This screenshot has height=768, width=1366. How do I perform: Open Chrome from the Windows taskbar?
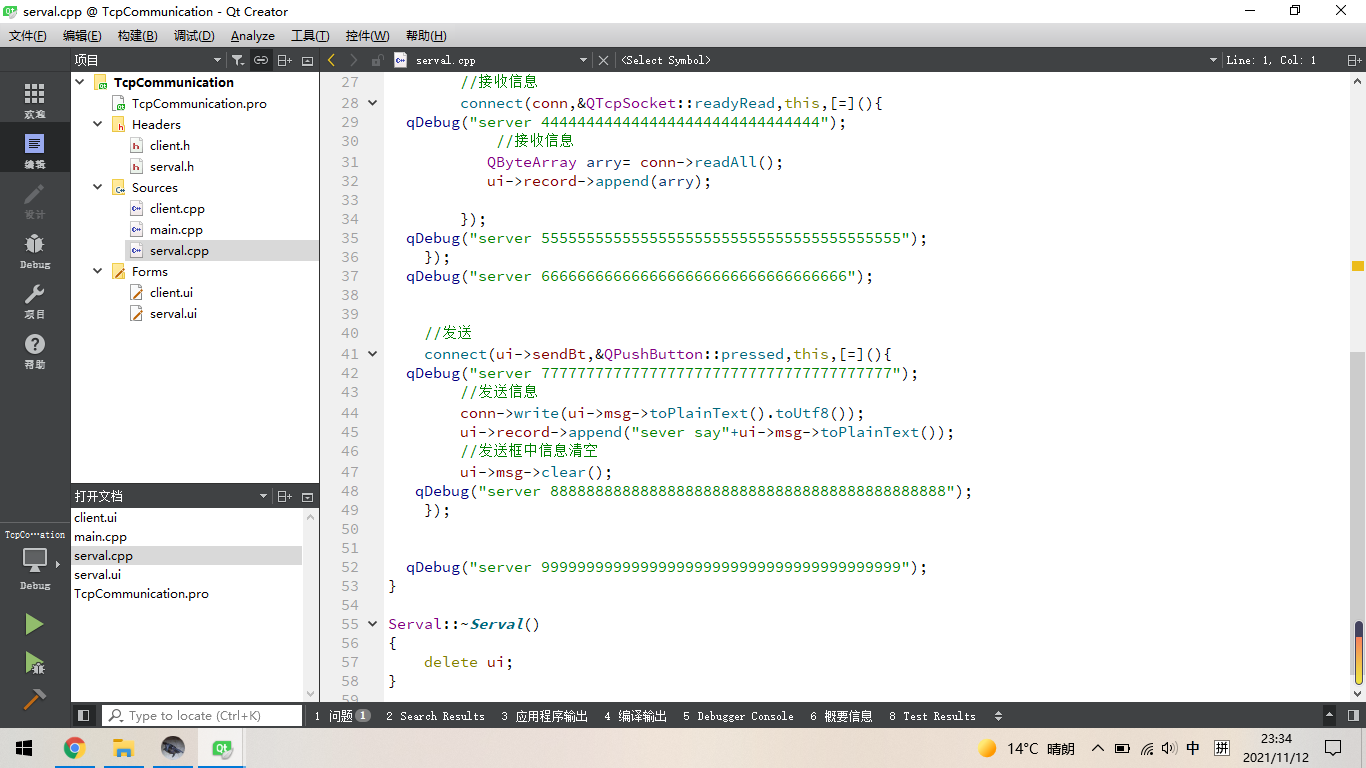coord(74,748)
